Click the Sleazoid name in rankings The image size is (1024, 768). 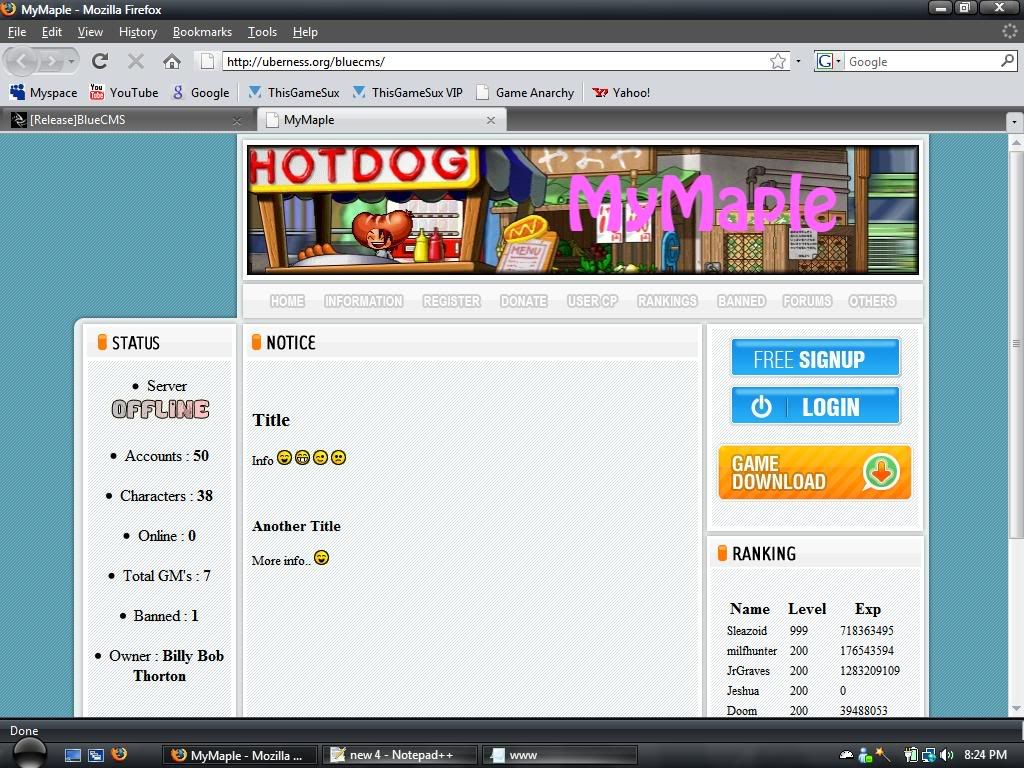[746, 631]
